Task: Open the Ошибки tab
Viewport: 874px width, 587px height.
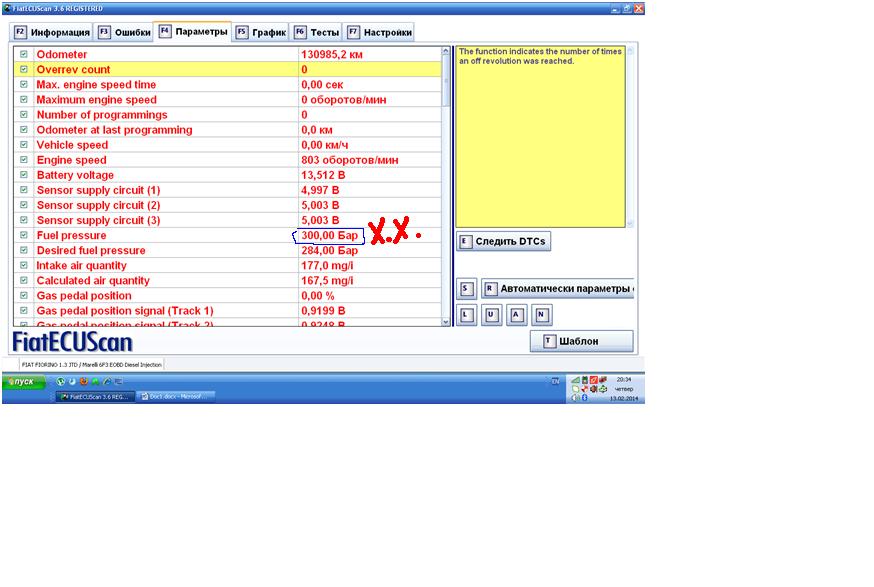Action: click(125, 32)
